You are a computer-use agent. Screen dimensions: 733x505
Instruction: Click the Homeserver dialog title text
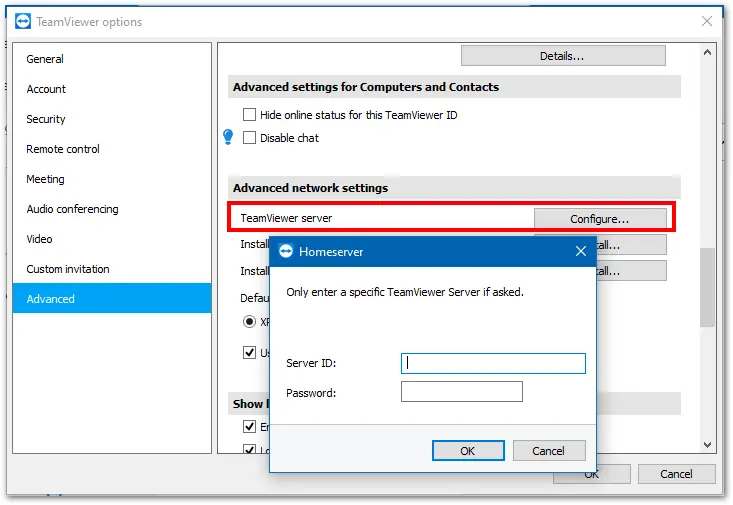[331, 252]
